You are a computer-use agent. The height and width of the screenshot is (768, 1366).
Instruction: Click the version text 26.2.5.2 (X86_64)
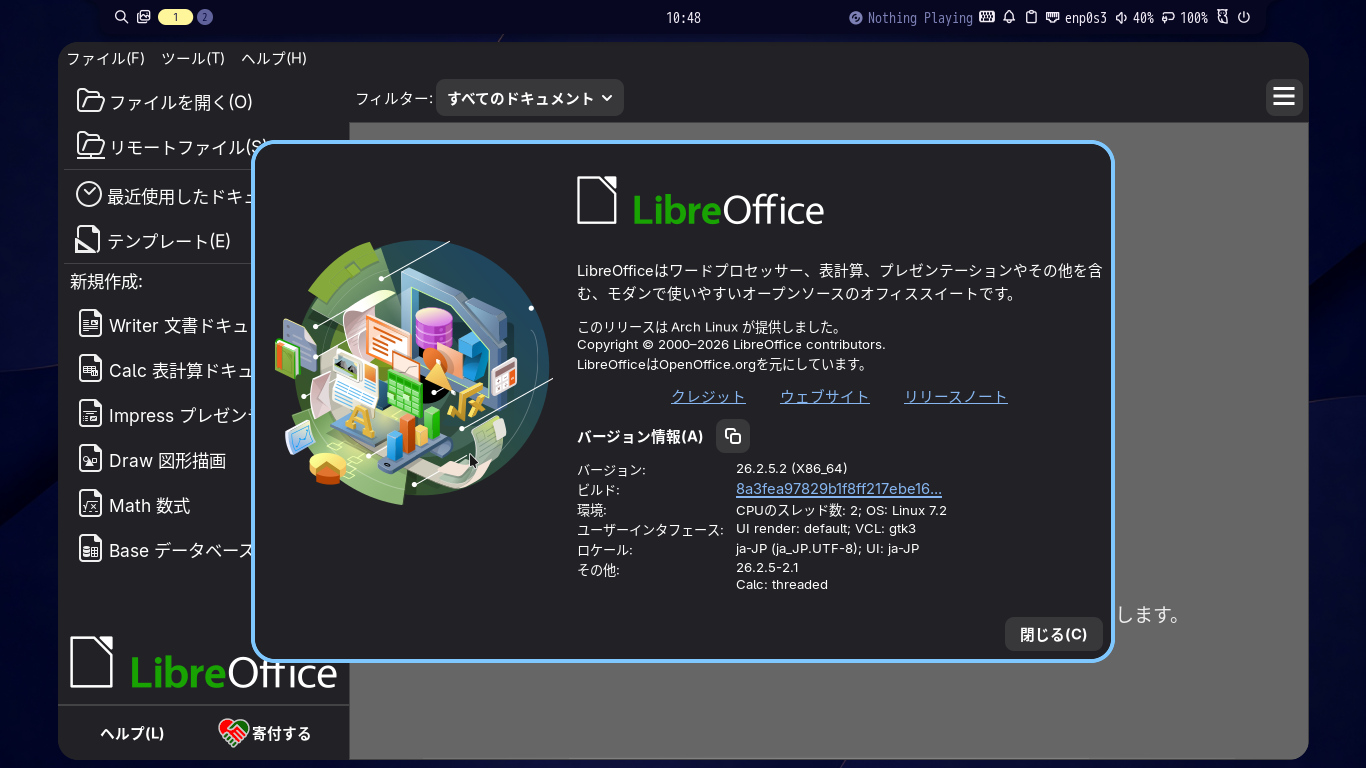tap(792, 468)
